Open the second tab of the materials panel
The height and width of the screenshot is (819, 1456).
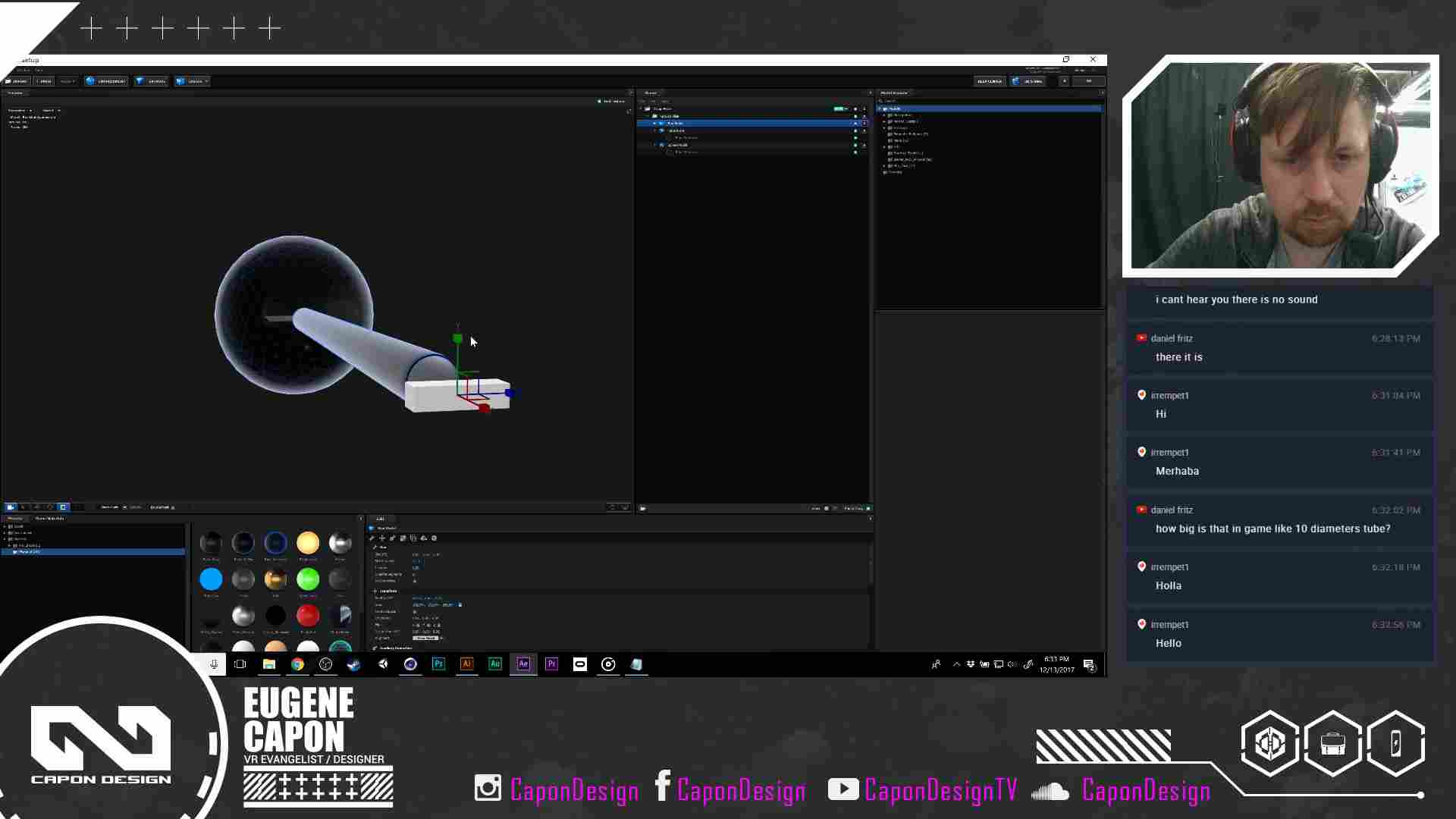click(50, 519)
